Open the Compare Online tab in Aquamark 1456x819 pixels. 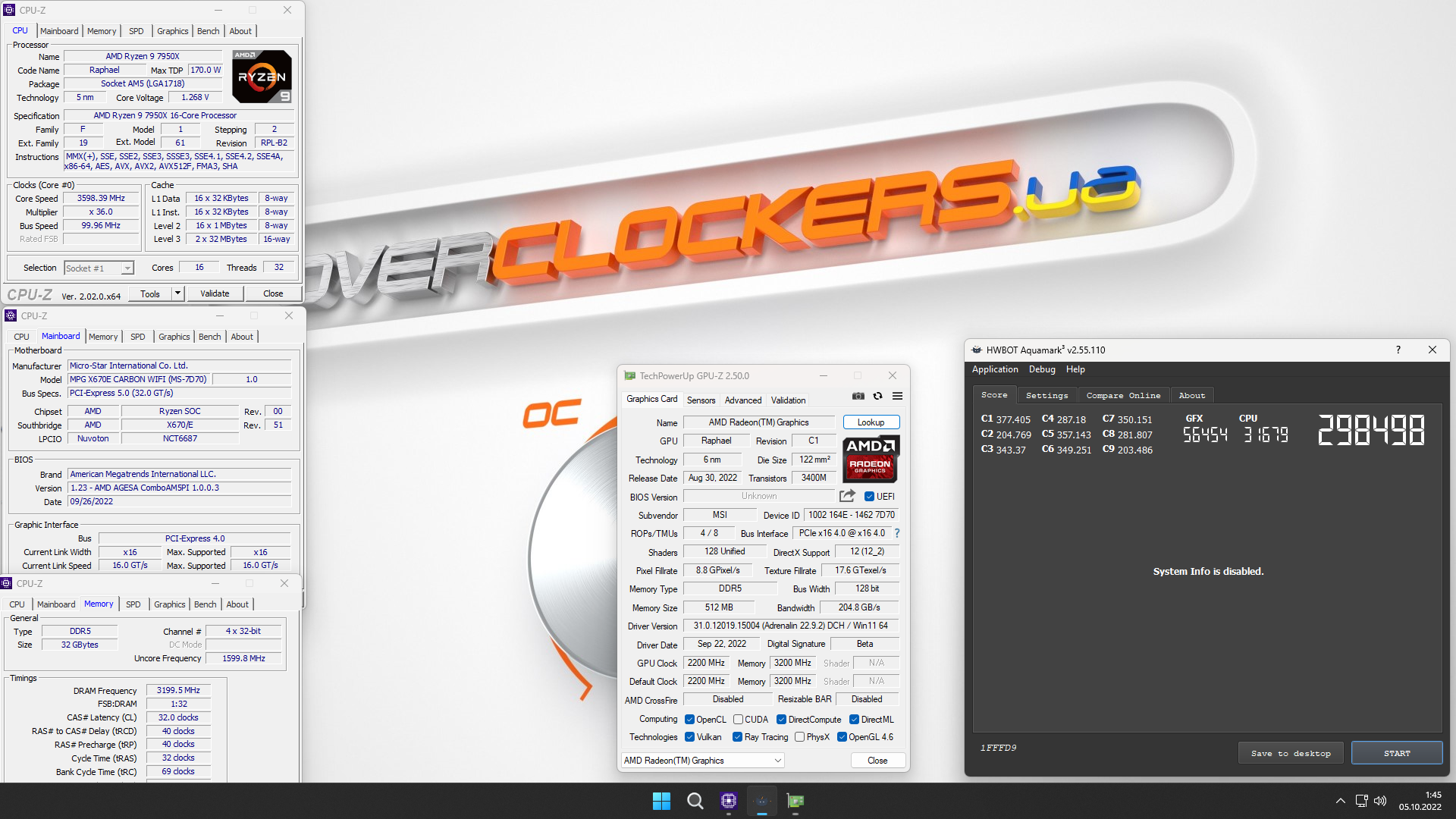(1123, 395)
